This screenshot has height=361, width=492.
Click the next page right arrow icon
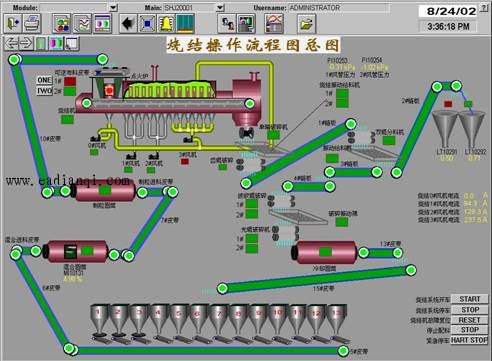(26, 43)
